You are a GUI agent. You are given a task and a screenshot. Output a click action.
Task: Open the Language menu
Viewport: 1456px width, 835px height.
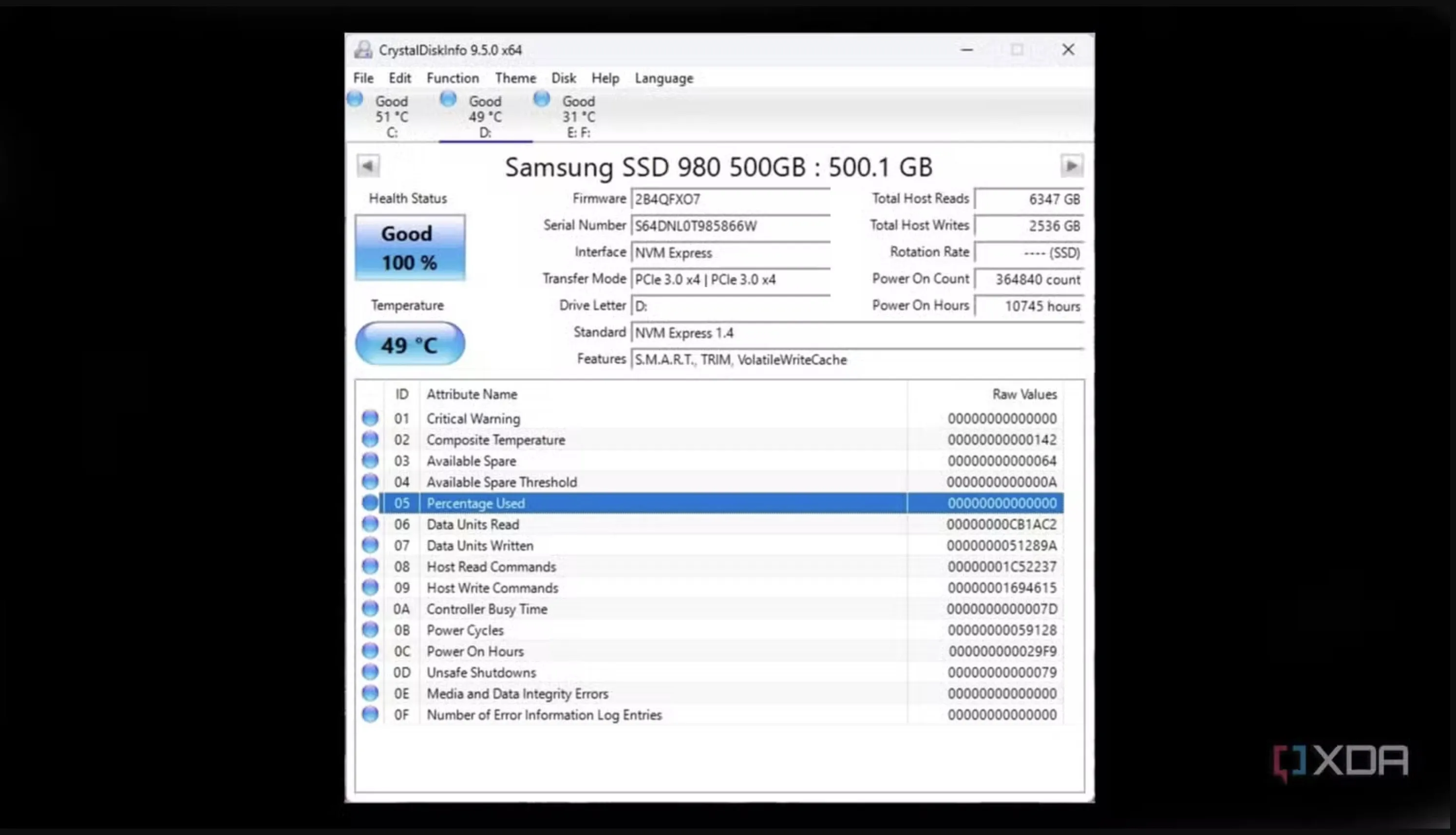tap(663, 78)
